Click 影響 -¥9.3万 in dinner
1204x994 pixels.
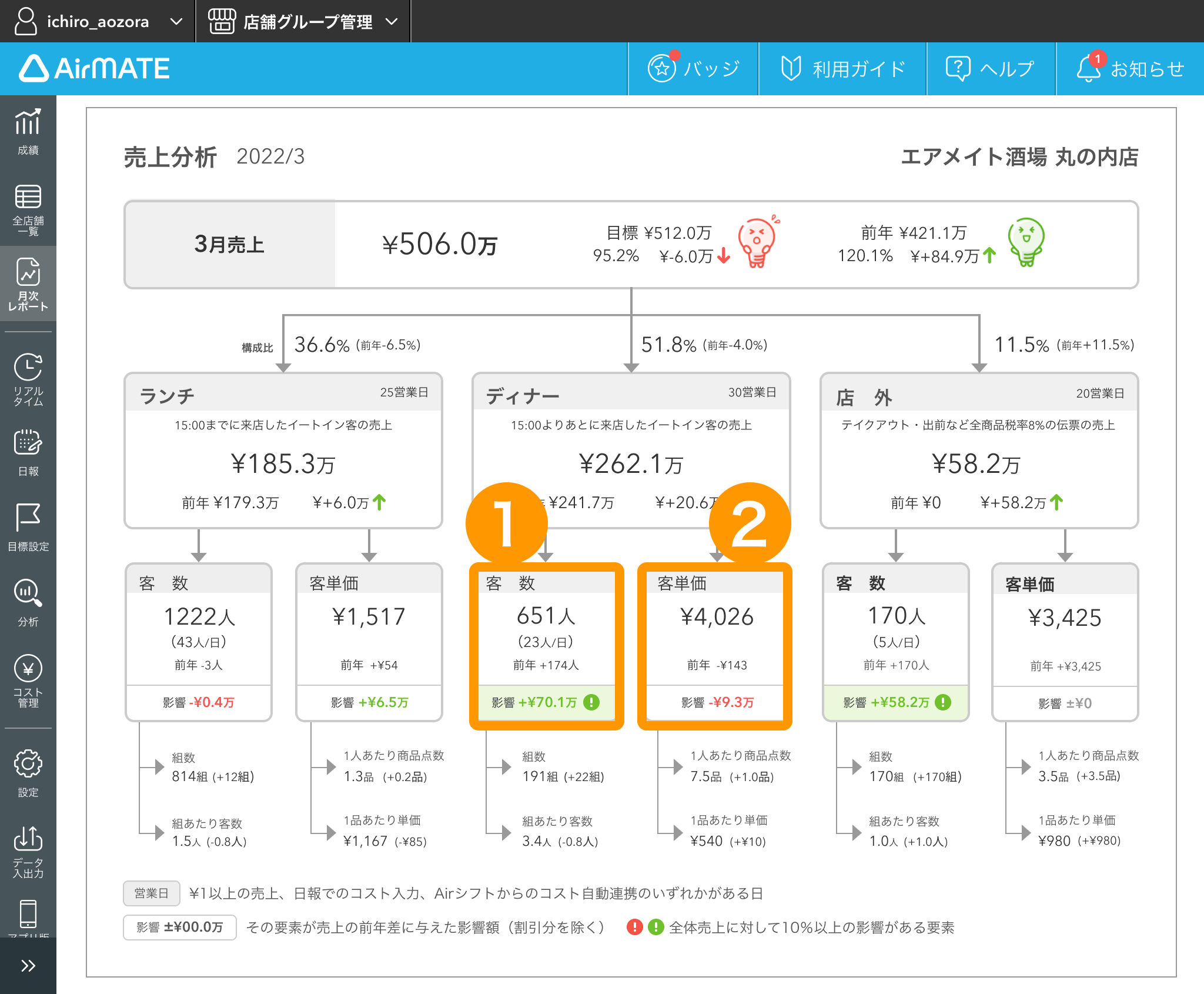pyautogui.click(x=717, y=702)
